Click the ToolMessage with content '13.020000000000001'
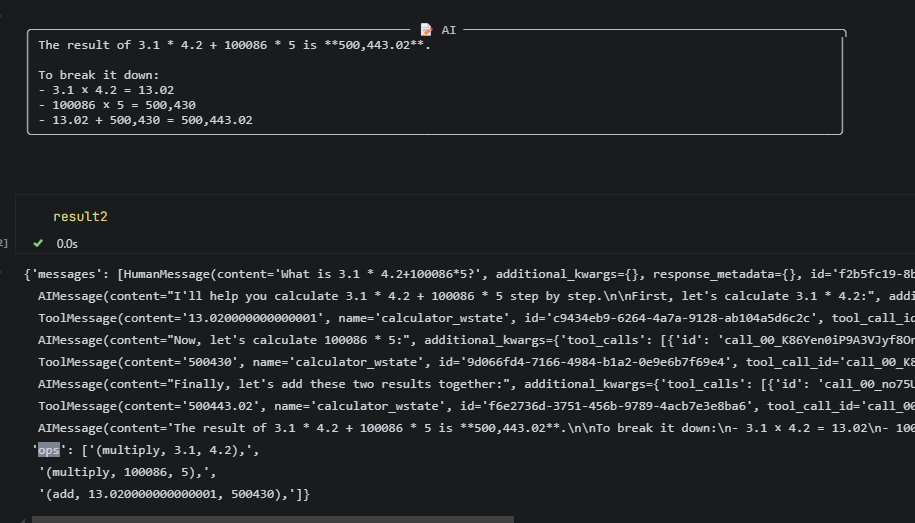Image resolution: width=915 pixels, height=523 pixels. 476,318
